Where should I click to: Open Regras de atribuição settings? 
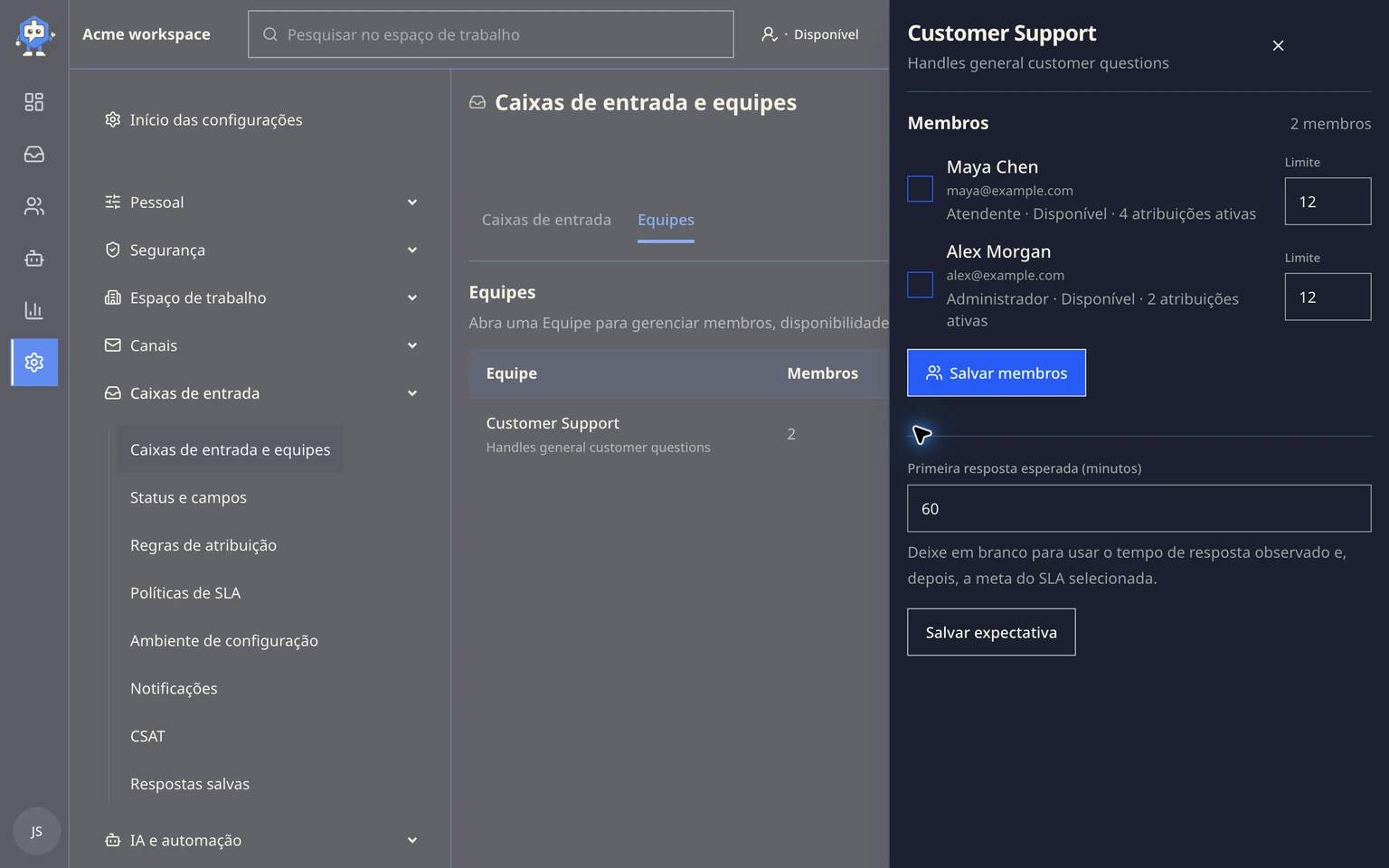[x=203, y=545]
